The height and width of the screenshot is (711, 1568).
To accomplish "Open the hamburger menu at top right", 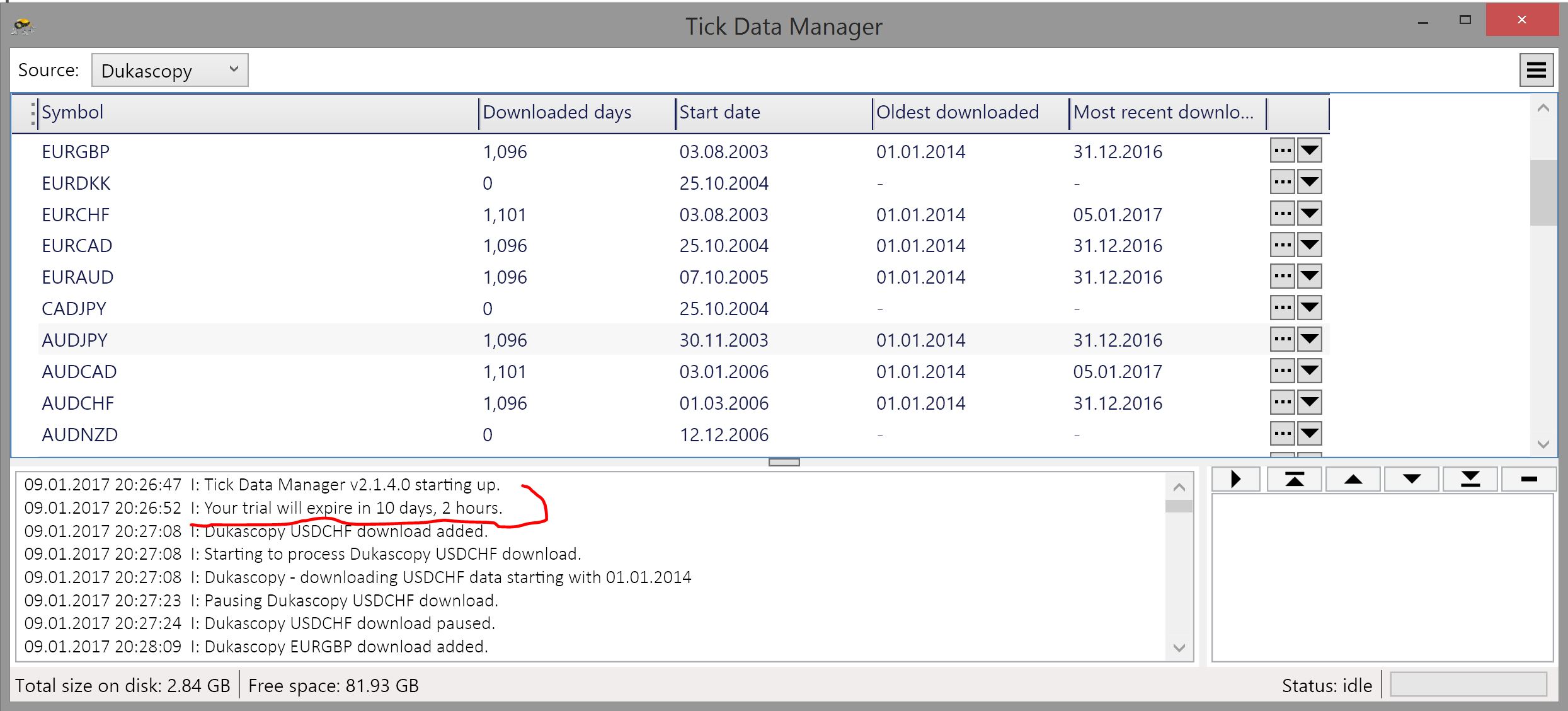I will pos(1537,70).
